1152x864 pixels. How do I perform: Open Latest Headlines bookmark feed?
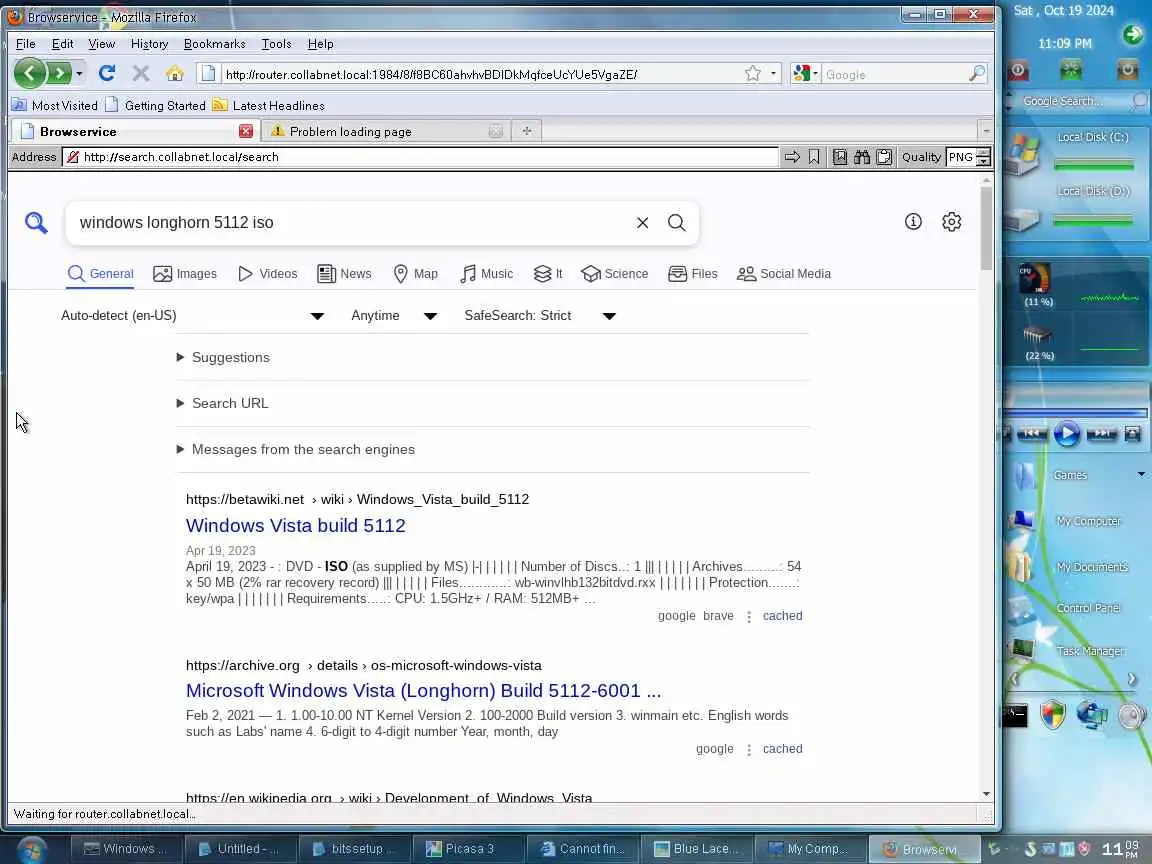click(268, 105)
